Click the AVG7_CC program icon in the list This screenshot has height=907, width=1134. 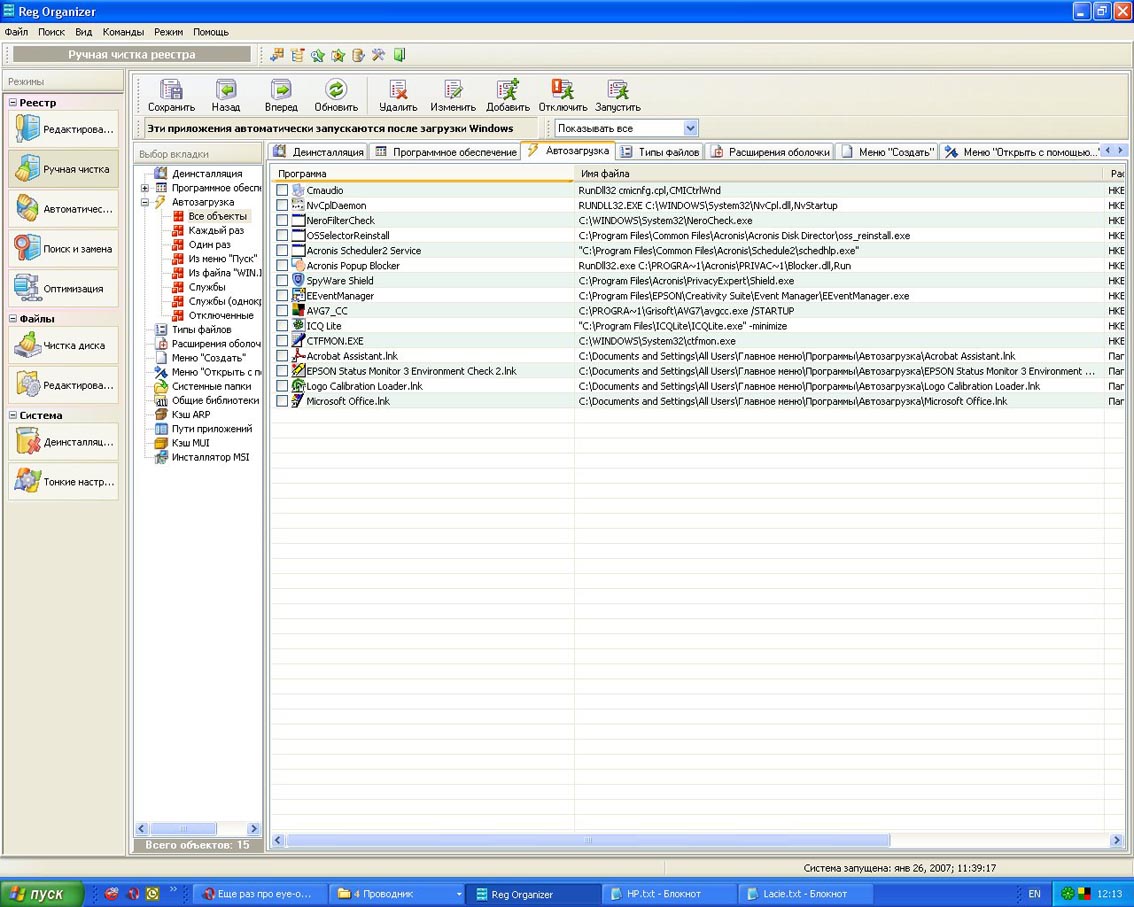click(298, 310)
